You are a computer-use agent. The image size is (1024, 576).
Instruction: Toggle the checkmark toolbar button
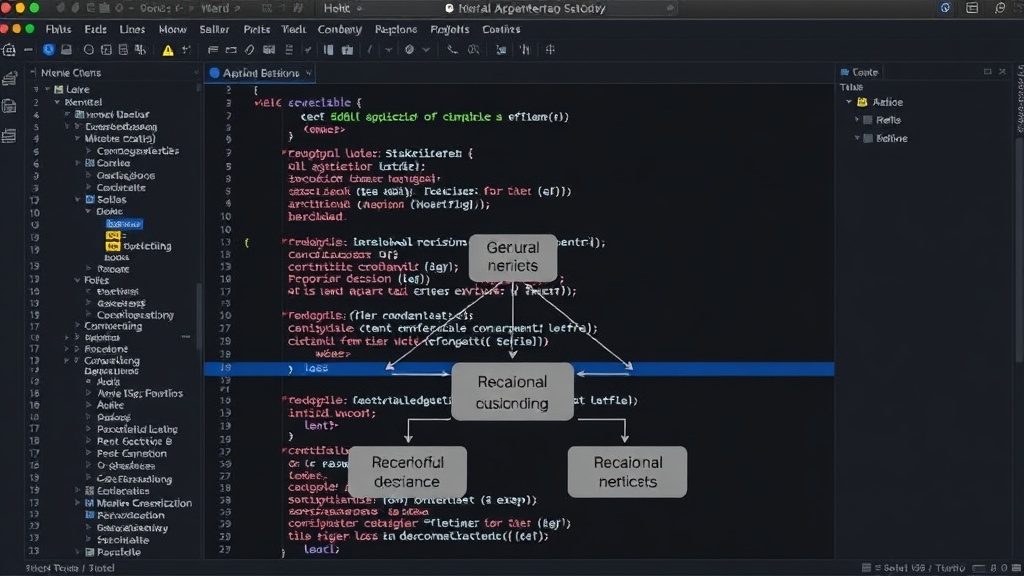pos(308,50)
